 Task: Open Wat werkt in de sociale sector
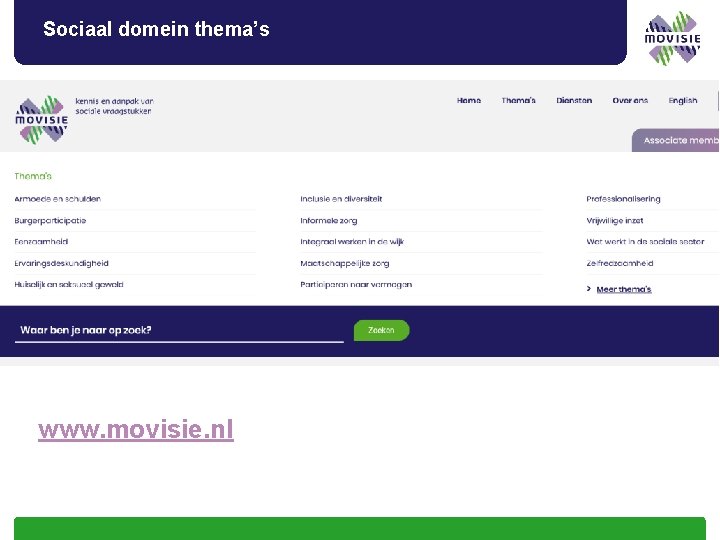click(x=645, y=242)
